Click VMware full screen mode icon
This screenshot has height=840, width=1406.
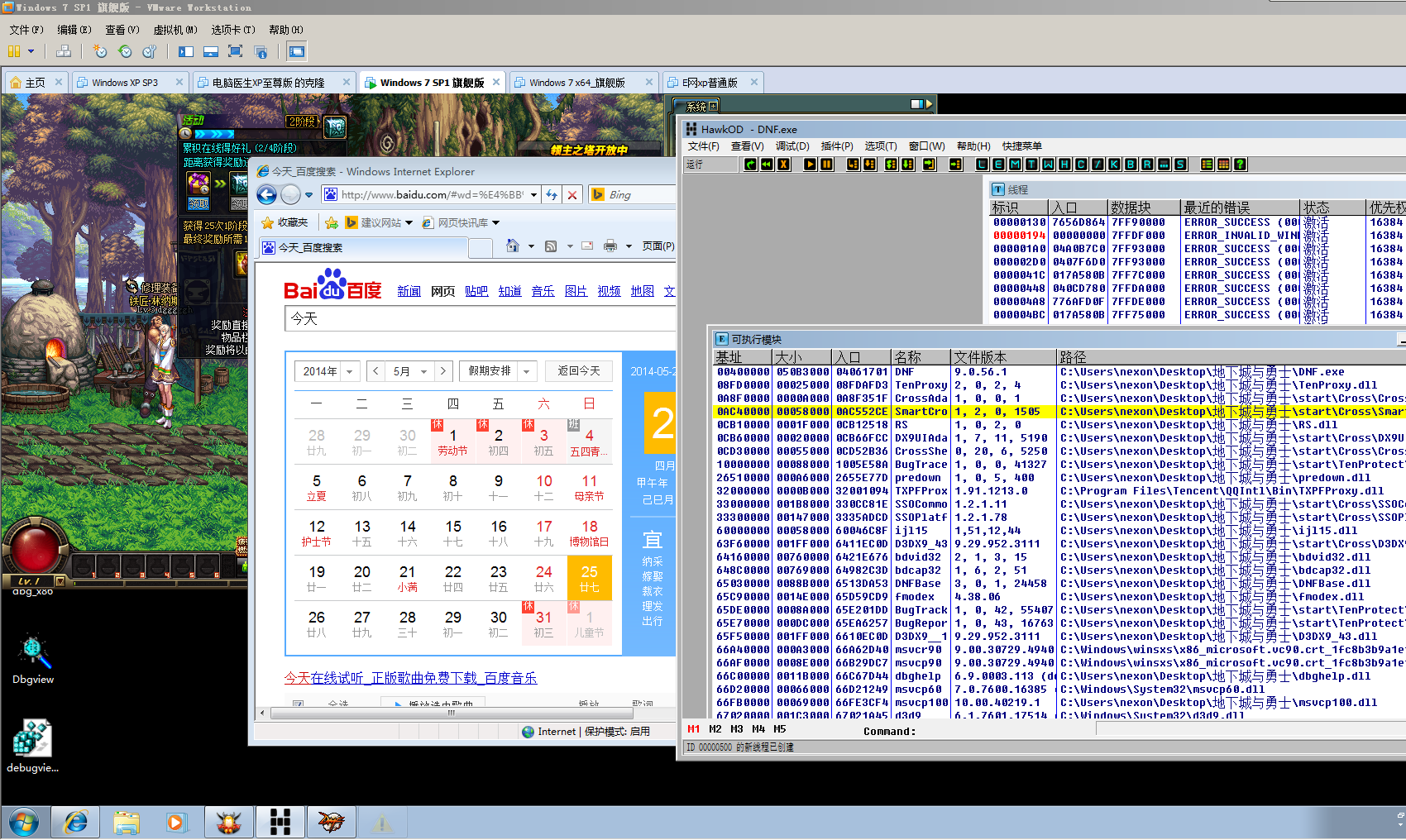click(x=235, y=51)
